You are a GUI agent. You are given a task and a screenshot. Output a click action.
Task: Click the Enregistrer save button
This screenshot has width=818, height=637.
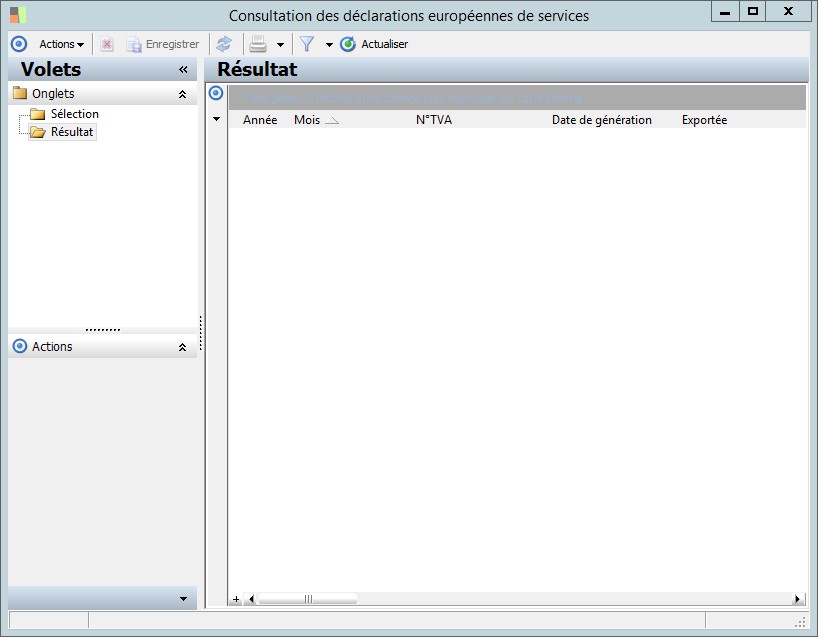coord(163,44)
